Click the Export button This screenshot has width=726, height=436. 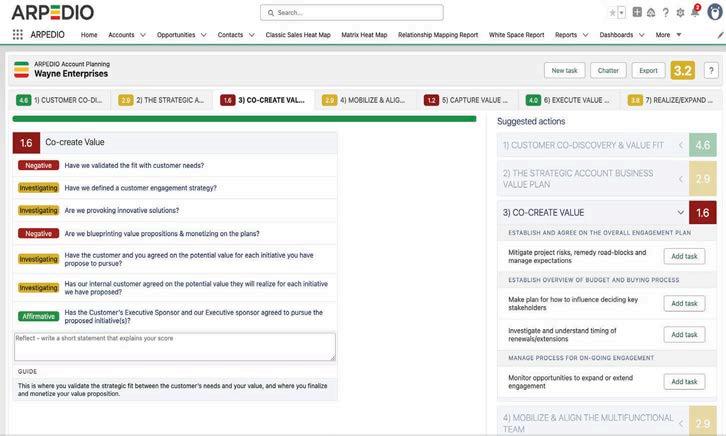click(x=648, y=71)
